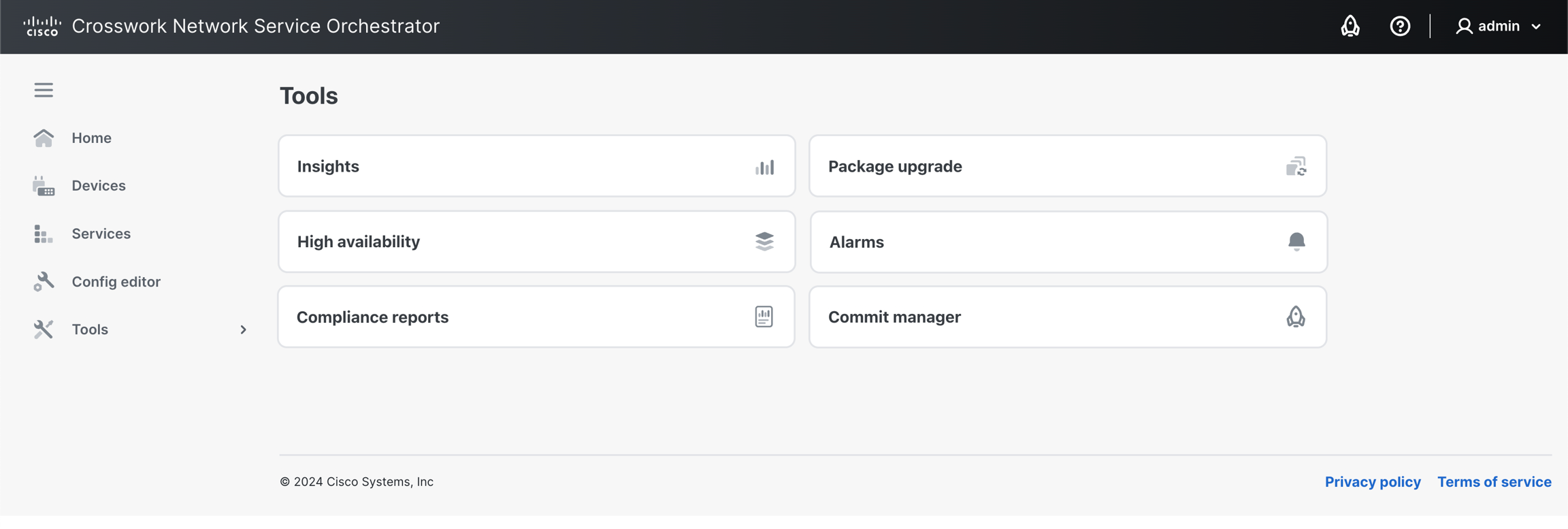Screen dimensions: 1568x529
Task: Click the Alarms bell icon
Action: (1296, 242)
